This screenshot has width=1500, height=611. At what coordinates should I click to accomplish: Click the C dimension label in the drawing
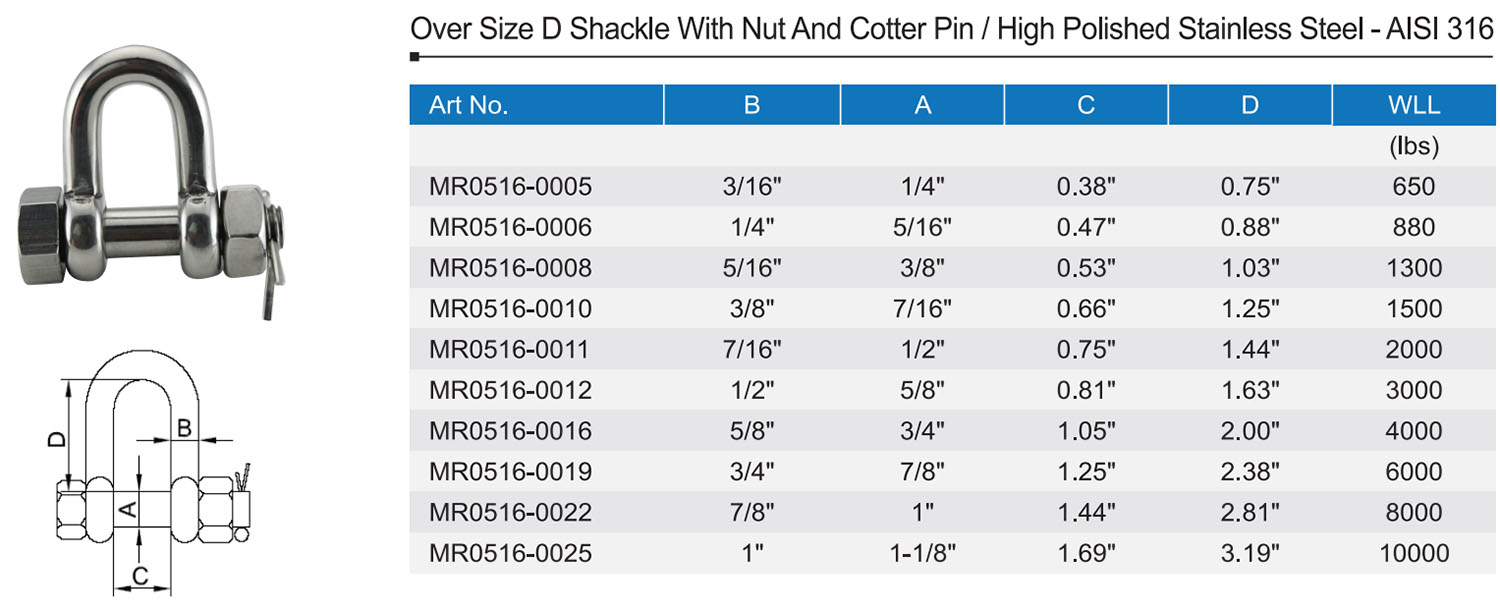141,575
